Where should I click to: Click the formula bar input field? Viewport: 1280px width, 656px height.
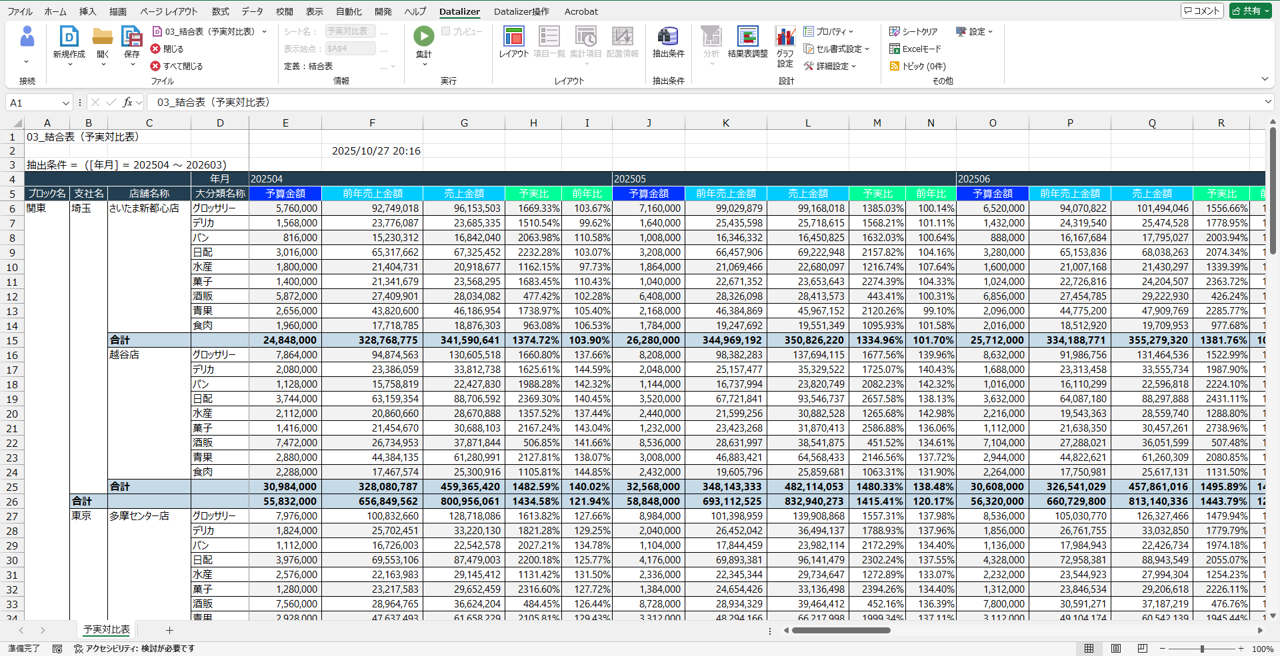(700, 103)
